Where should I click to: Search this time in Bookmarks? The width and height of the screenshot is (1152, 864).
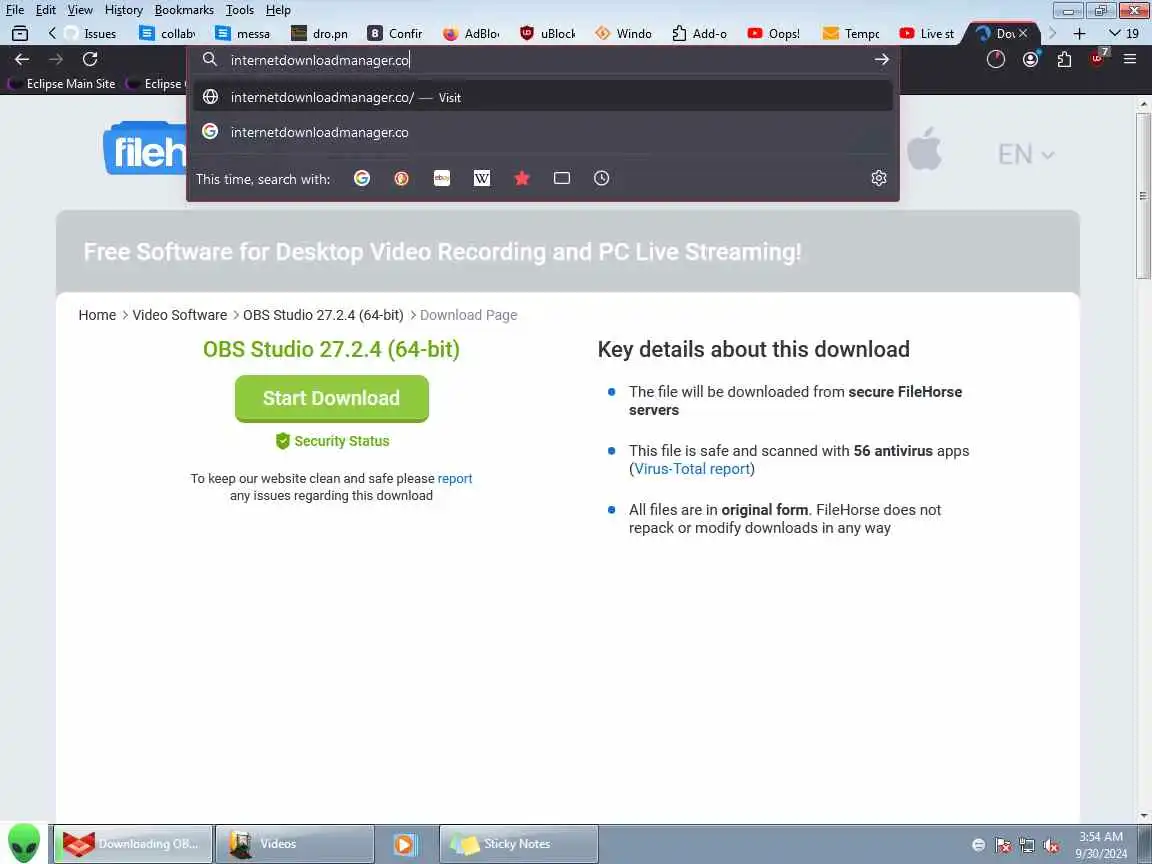(x=522, y=178)
